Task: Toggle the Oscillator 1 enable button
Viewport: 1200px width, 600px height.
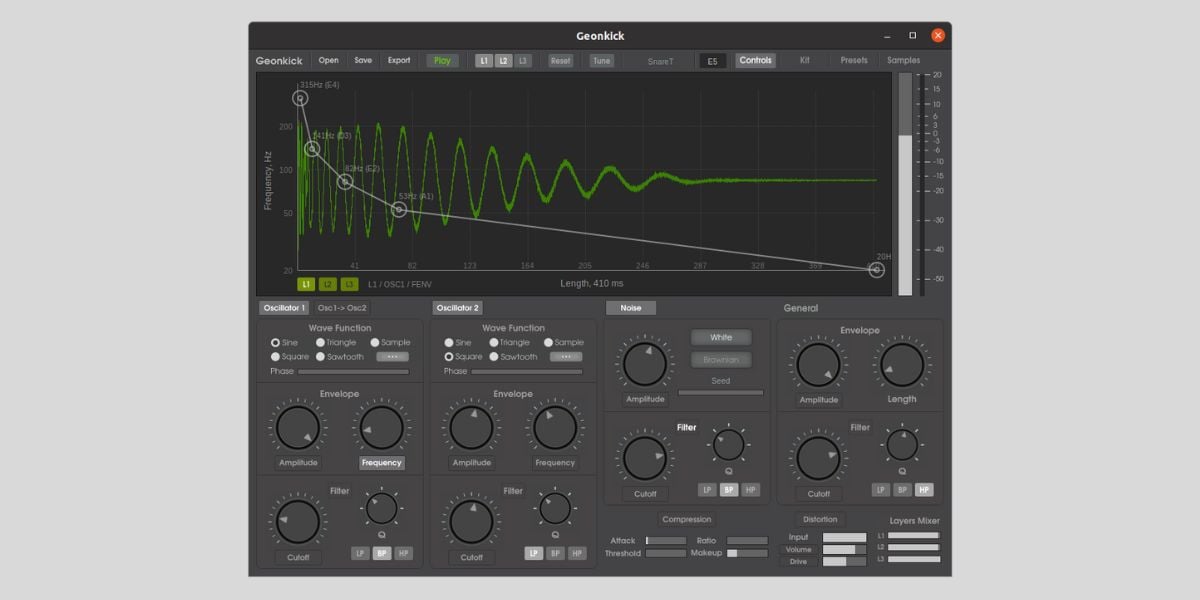Action: 284,308
